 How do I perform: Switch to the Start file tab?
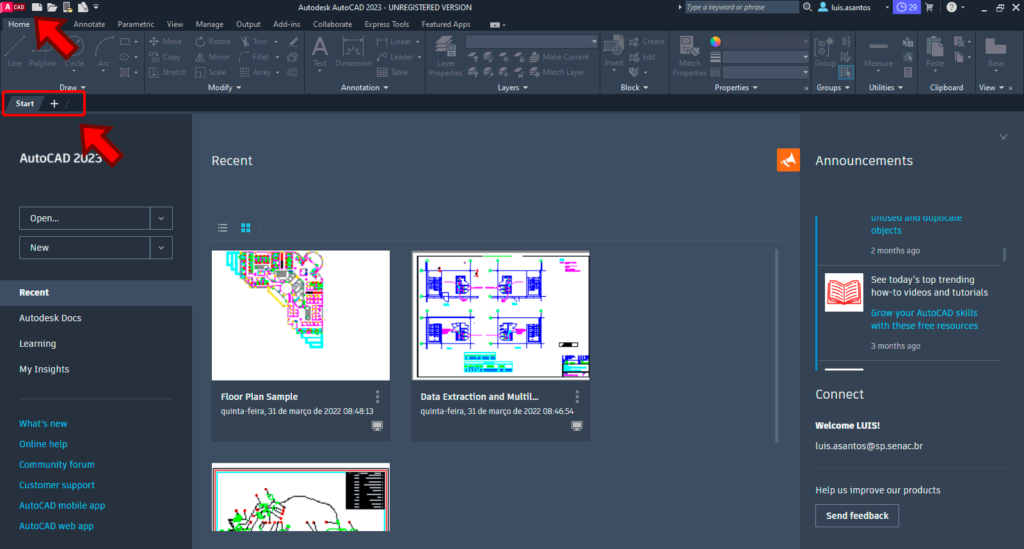tap(25, 103)
